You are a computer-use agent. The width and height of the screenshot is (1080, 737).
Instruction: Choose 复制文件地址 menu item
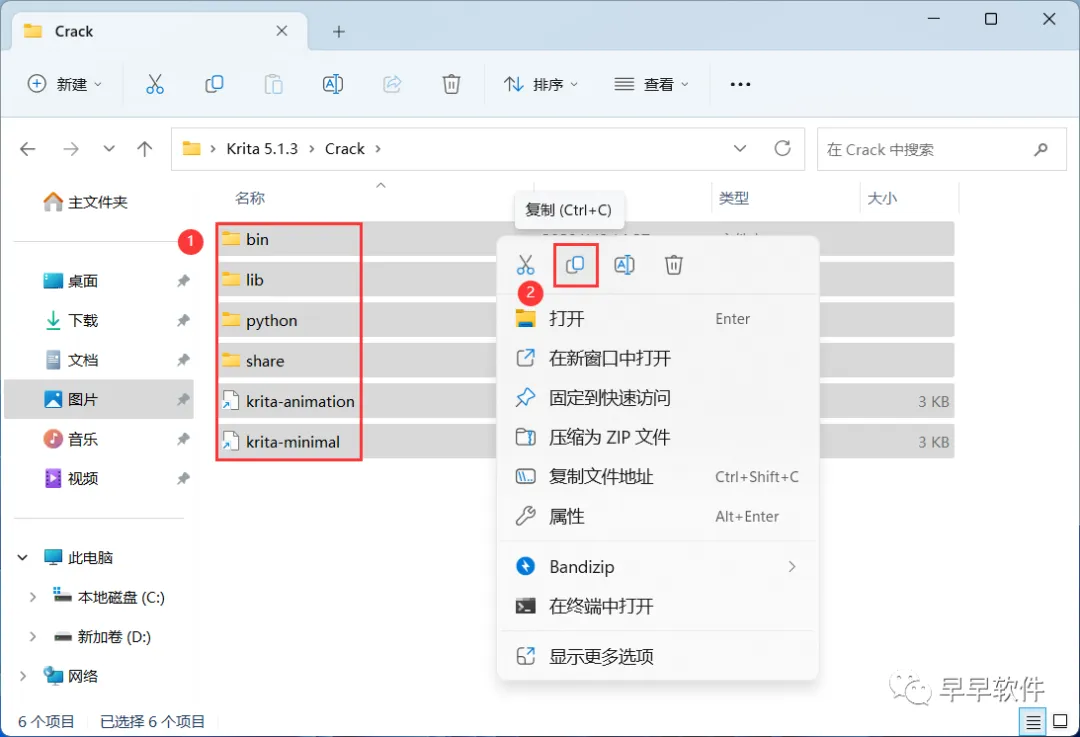658,477
